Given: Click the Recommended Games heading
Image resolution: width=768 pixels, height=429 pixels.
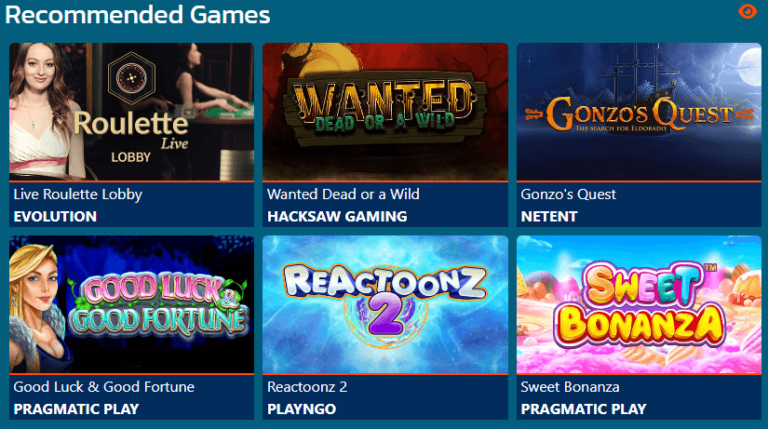Looking at the screenshot, I should point(138,15).
